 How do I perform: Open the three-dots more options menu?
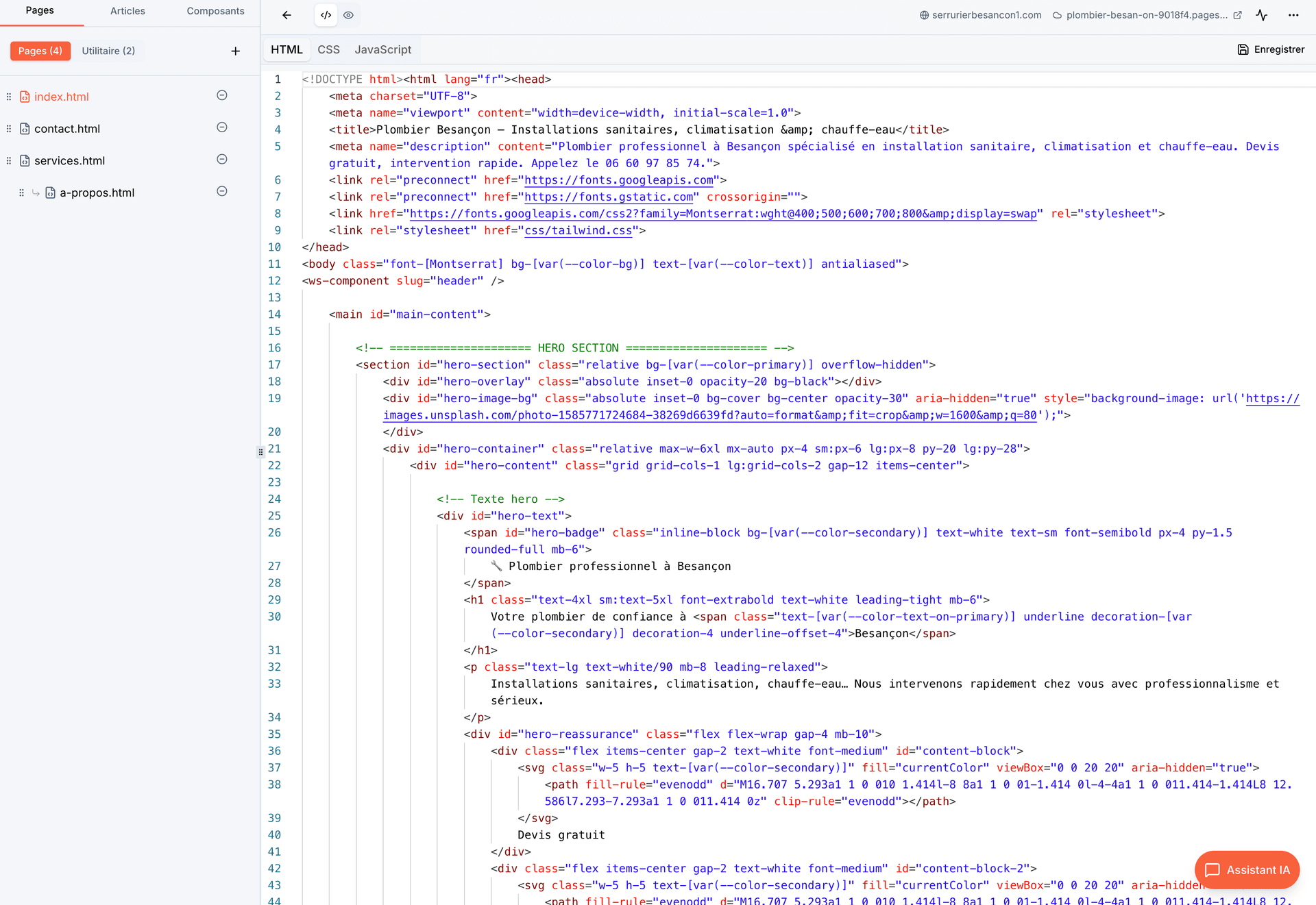[x=1293, y=15]
